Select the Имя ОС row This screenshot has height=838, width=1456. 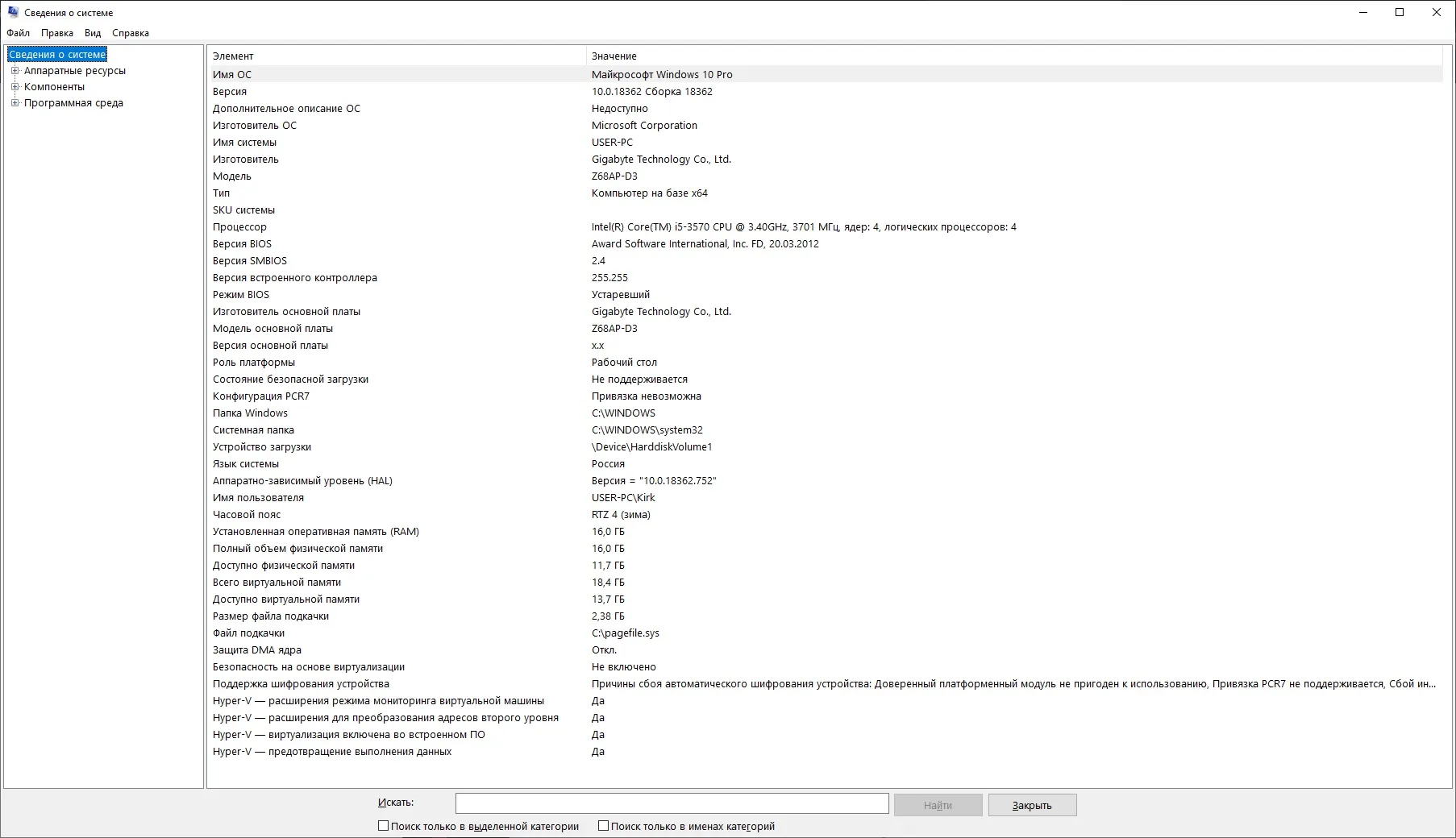coord(825,74)
